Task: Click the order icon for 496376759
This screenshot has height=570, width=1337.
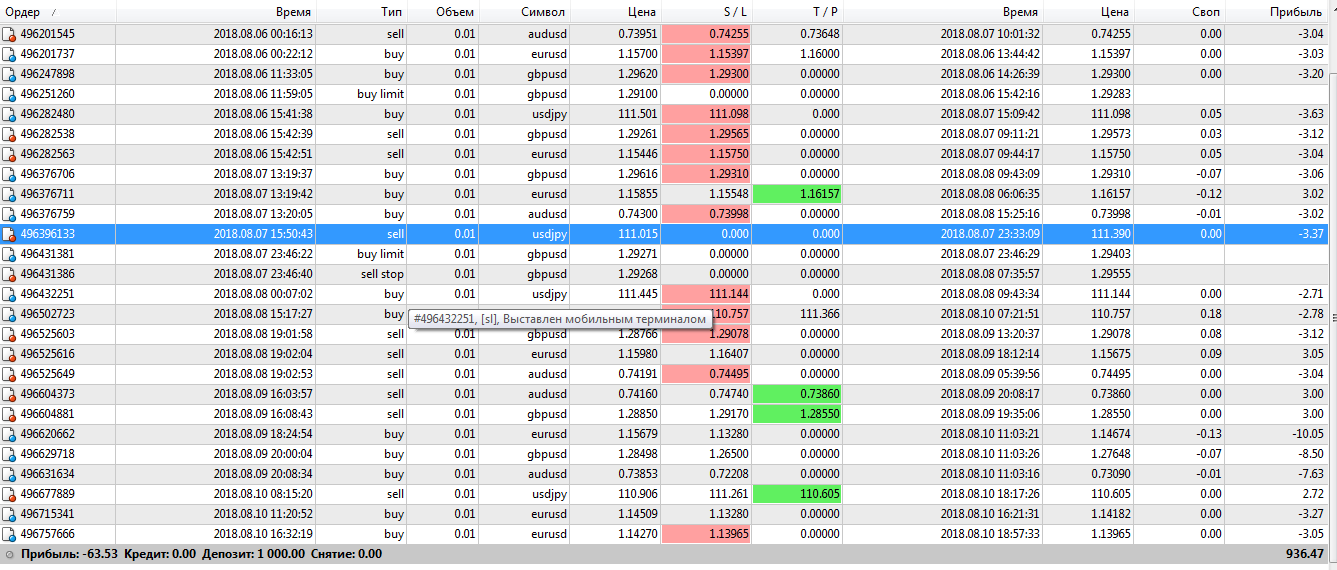Action: (x=9, y=214)
